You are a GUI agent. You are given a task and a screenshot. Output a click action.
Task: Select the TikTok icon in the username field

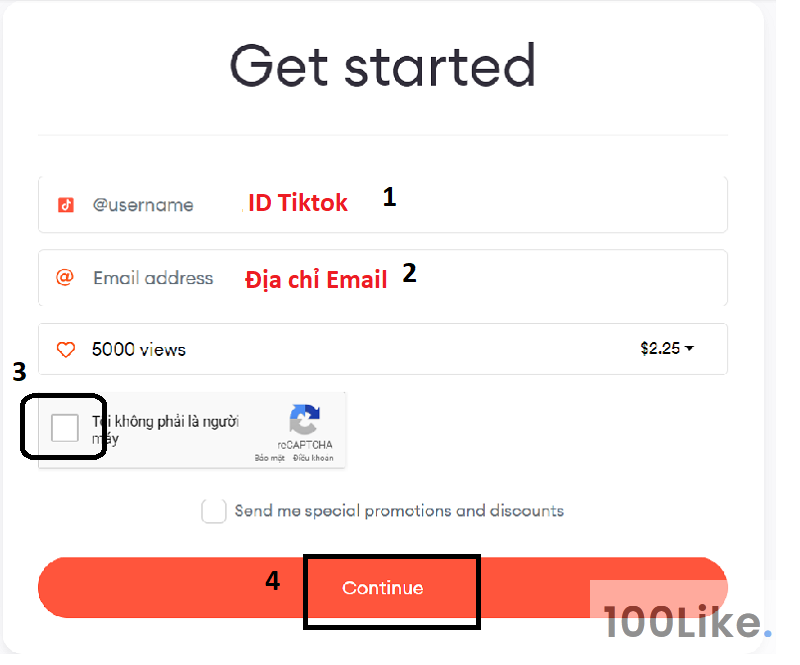(x=66, y=205)
